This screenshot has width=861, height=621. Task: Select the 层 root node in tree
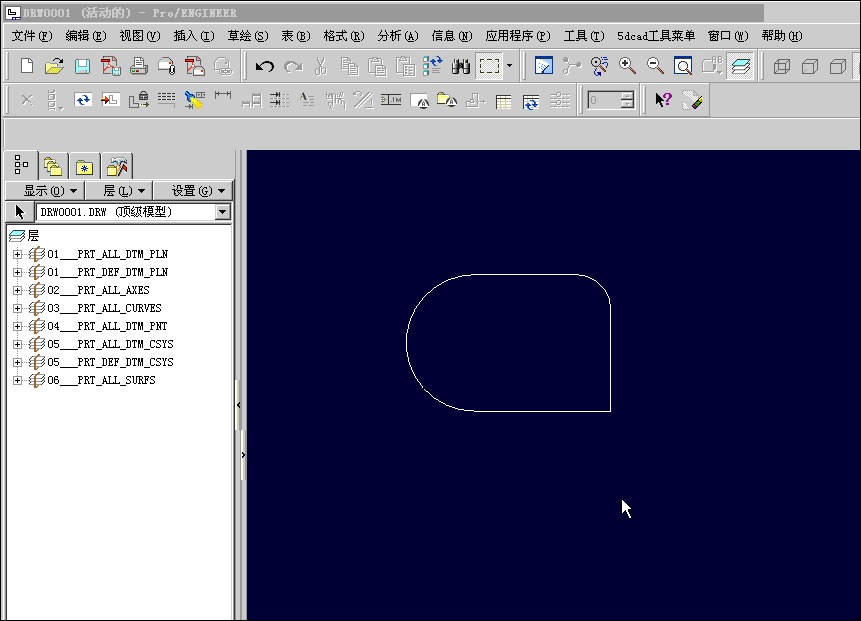[33, 236]
